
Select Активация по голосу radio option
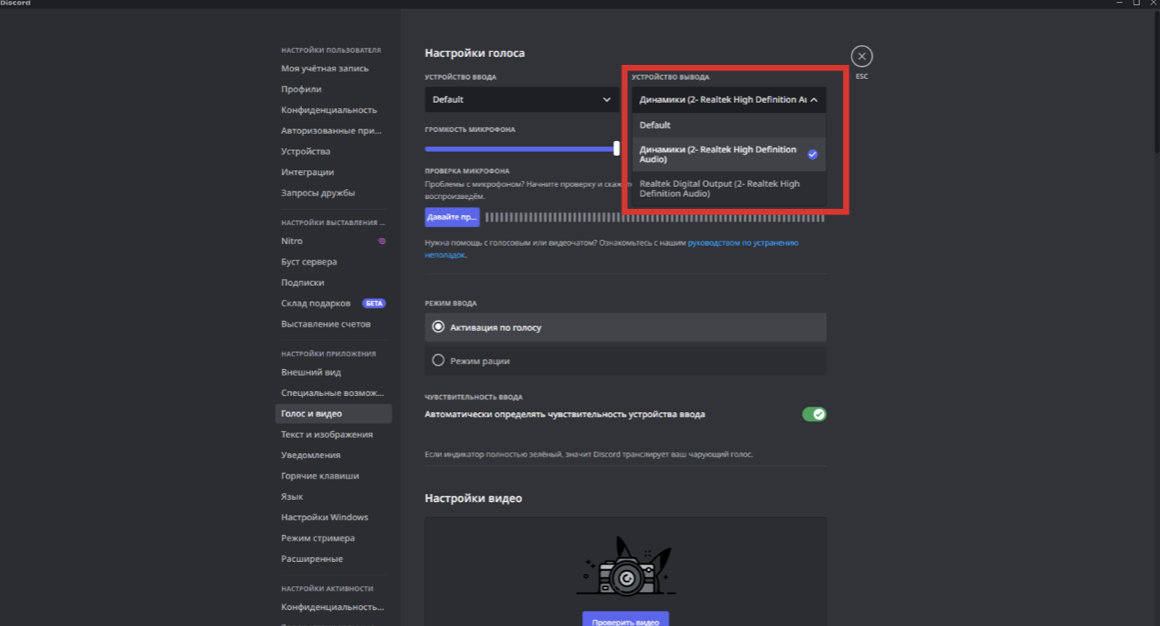625,327
